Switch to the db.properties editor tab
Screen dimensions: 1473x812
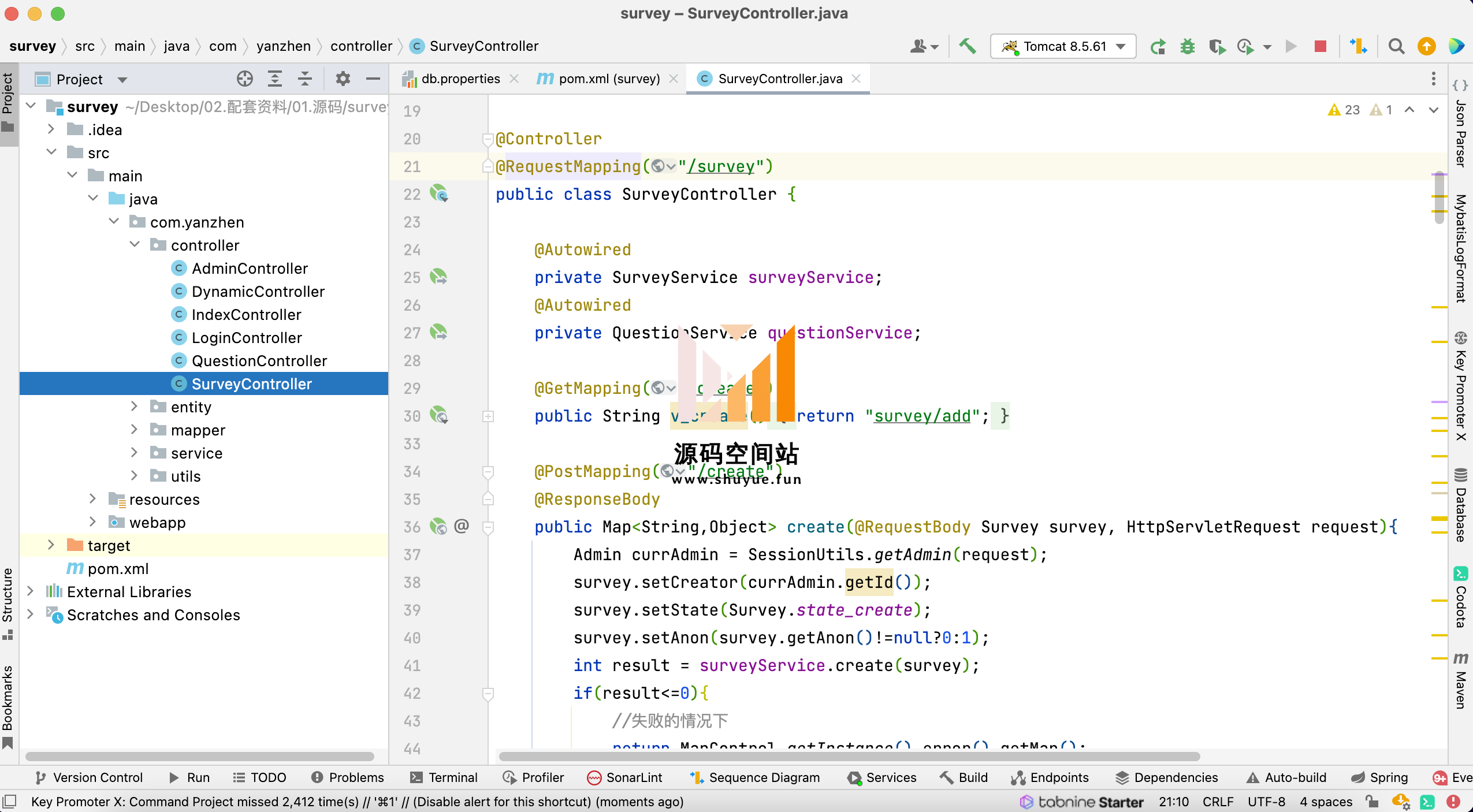coord(460,79)
